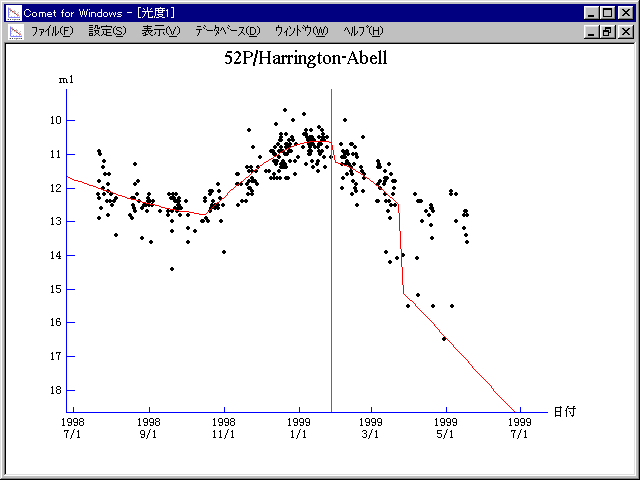Close the Comet for Windows application

[x=626, y=13]
